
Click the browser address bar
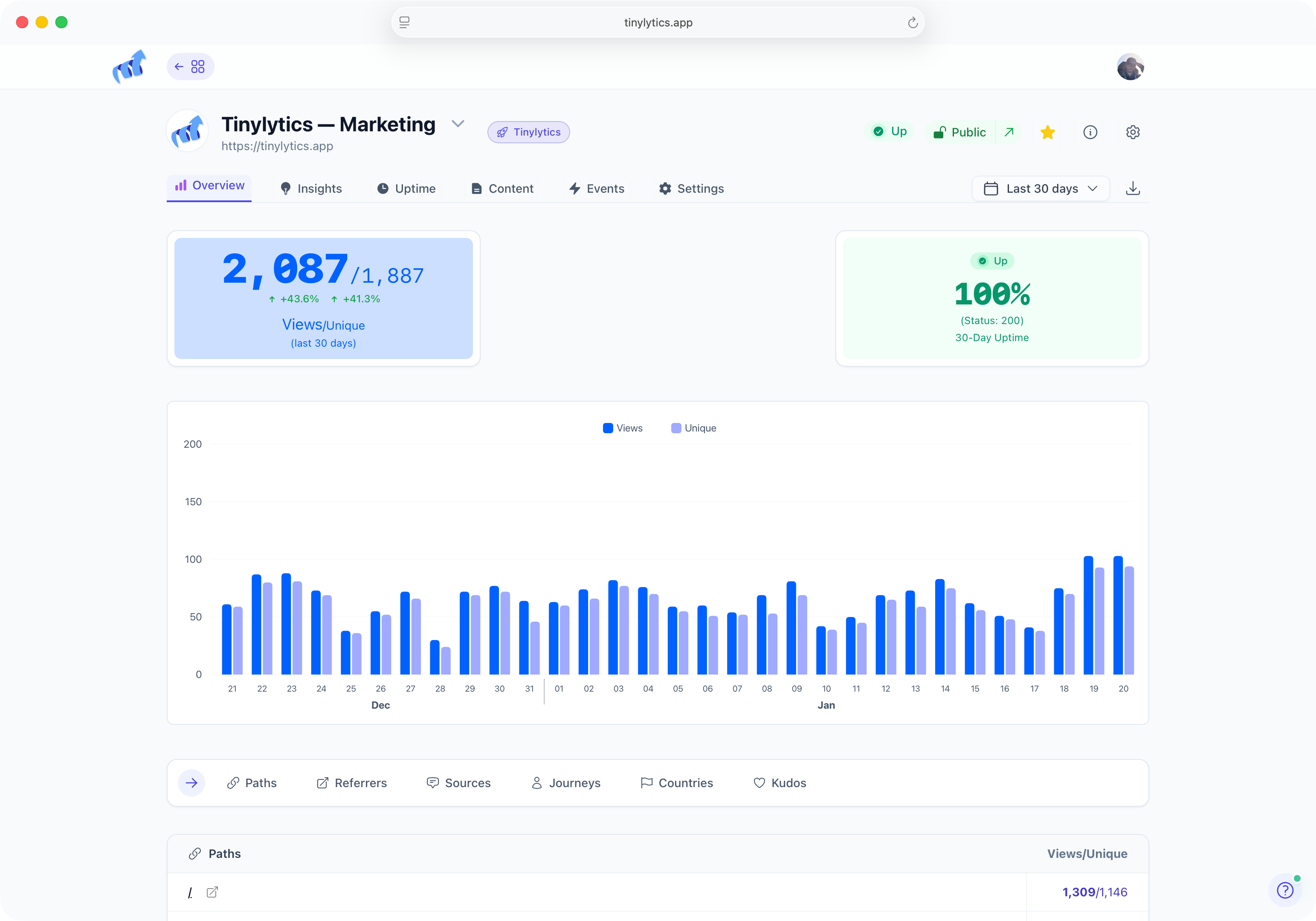tap(658, 22)
